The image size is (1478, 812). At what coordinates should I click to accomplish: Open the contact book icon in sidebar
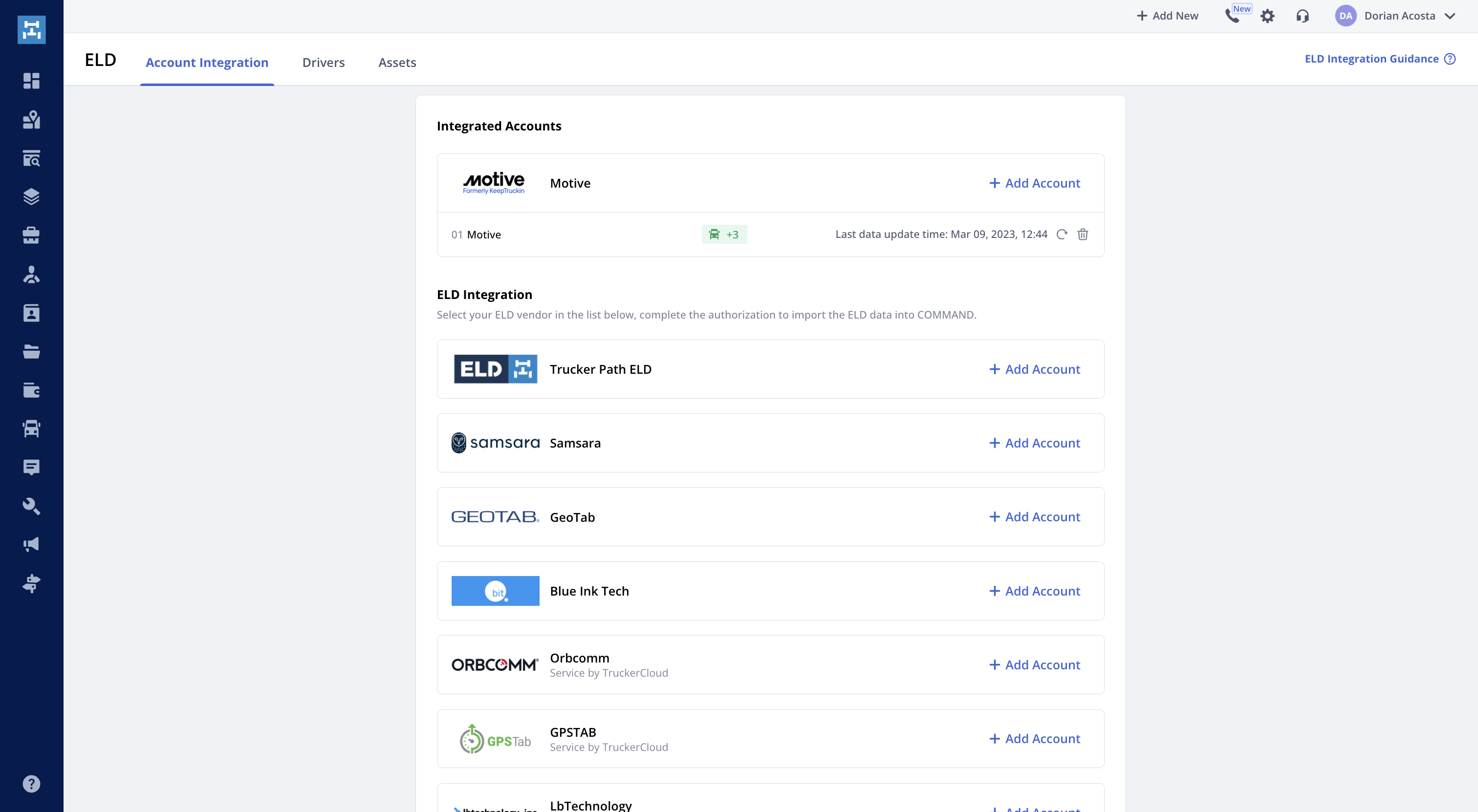tap(32, 313)
